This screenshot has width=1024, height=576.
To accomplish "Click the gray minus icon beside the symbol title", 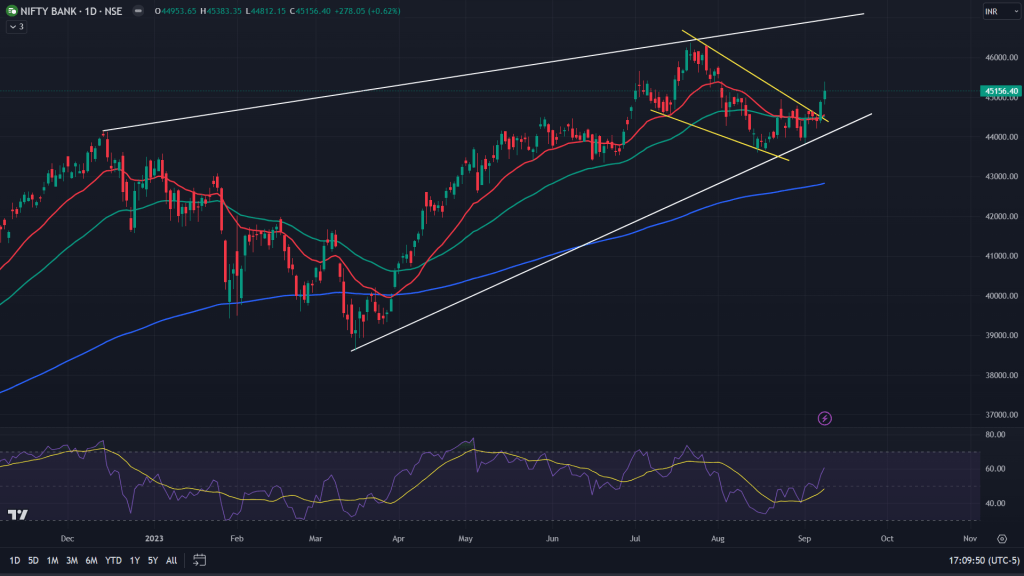I will (x=137, y=11).
